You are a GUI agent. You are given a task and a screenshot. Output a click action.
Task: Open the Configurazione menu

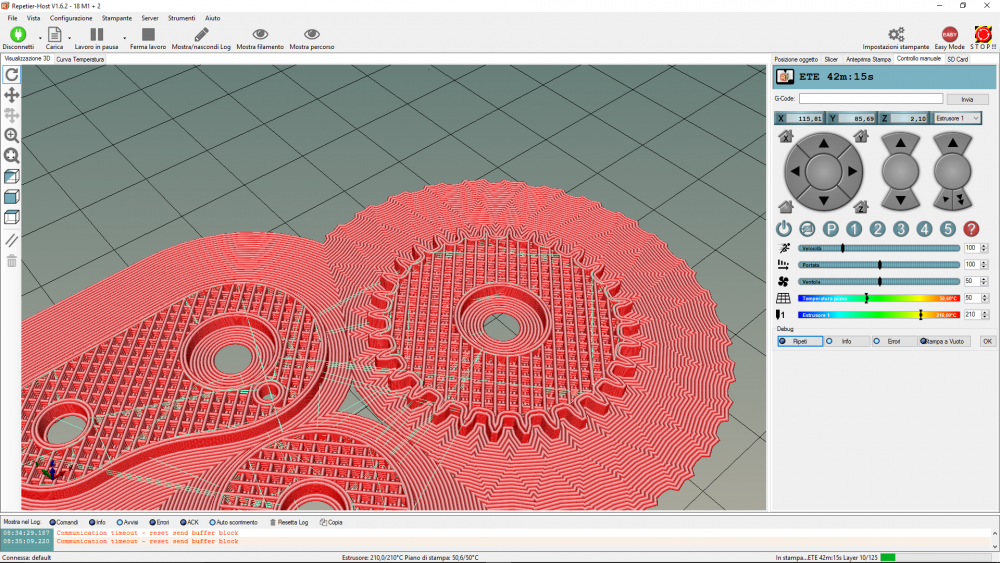(70, 18)
